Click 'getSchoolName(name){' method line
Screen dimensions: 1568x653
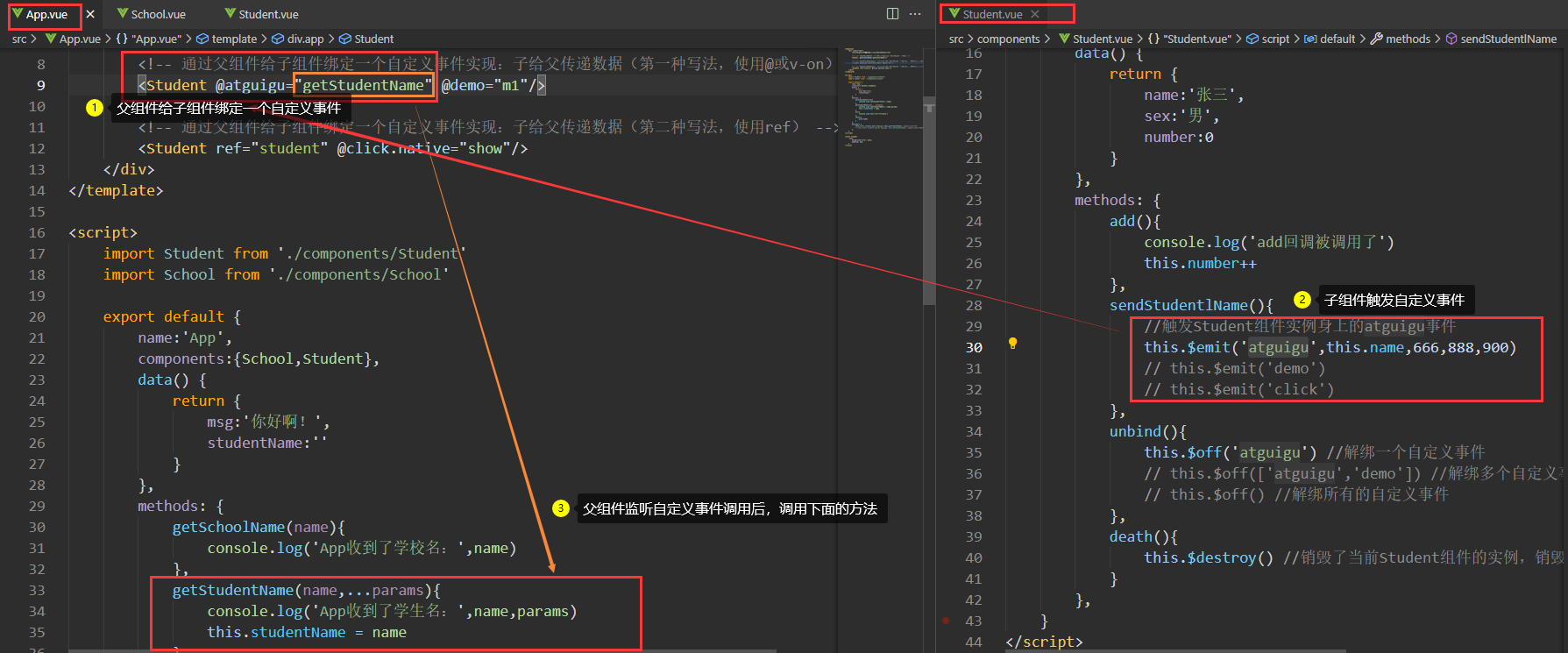coord(259,527)
